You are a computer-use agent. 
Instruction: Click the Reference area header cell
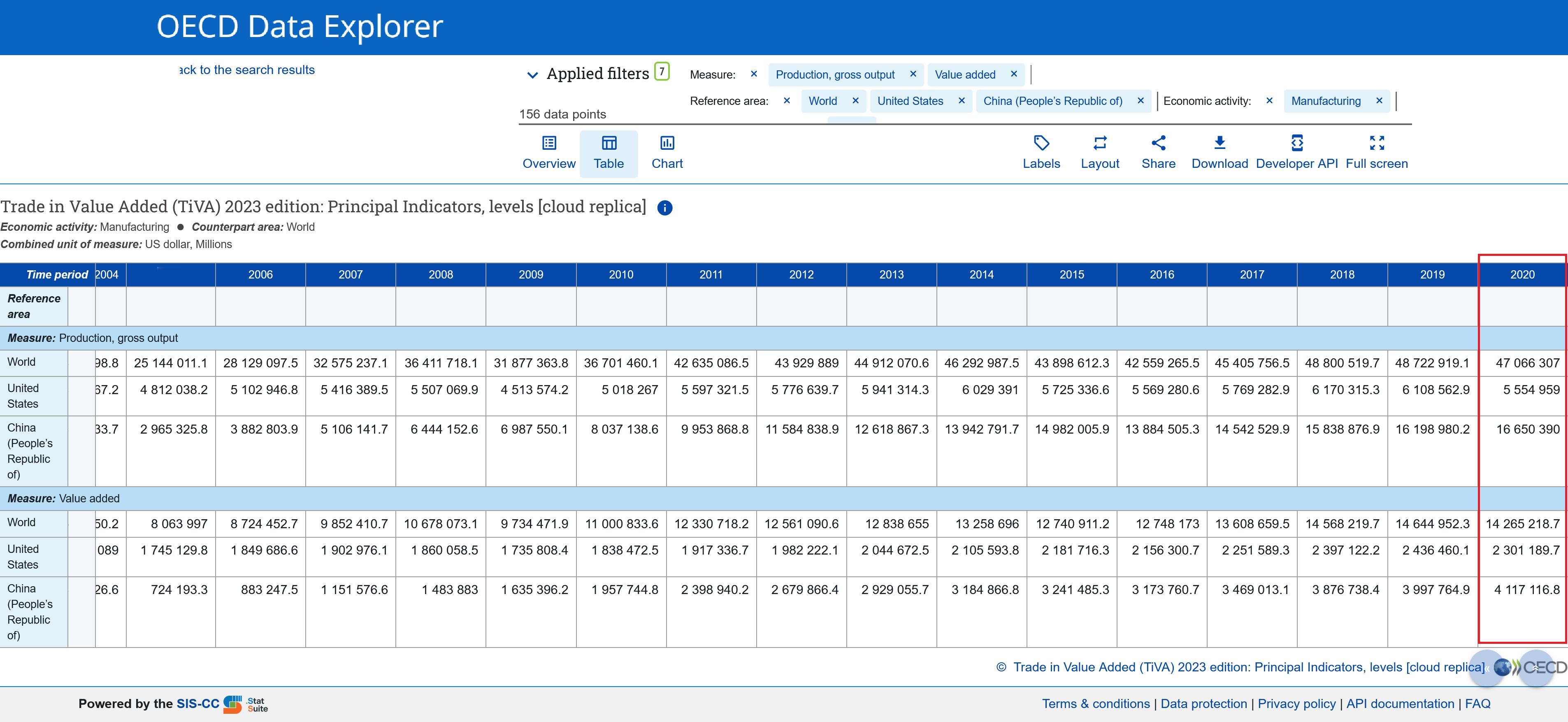tap(33, 306)
